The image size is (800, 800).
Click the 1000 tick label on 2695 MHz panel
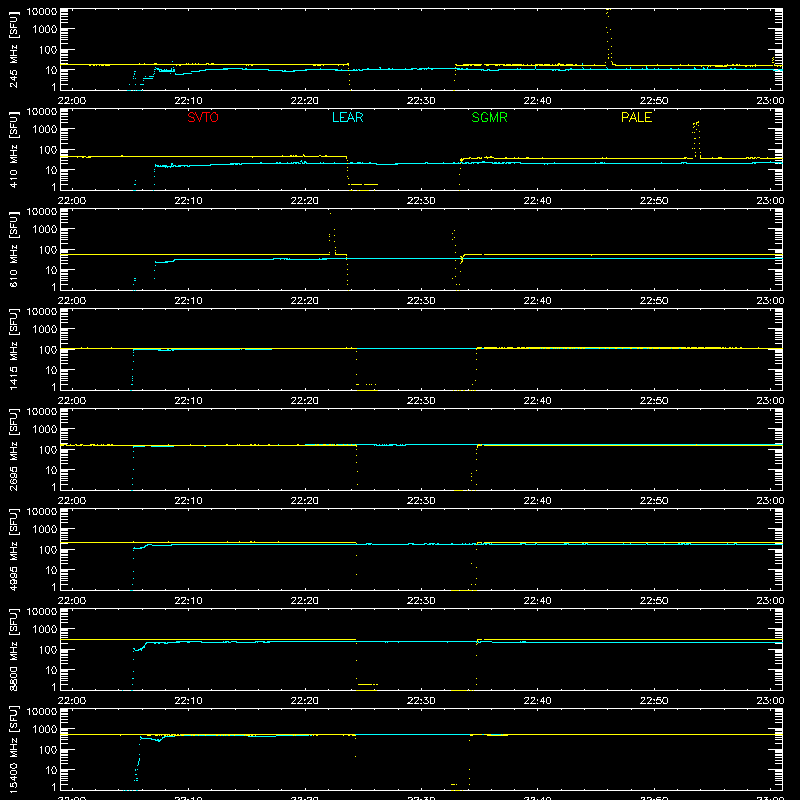45,430
